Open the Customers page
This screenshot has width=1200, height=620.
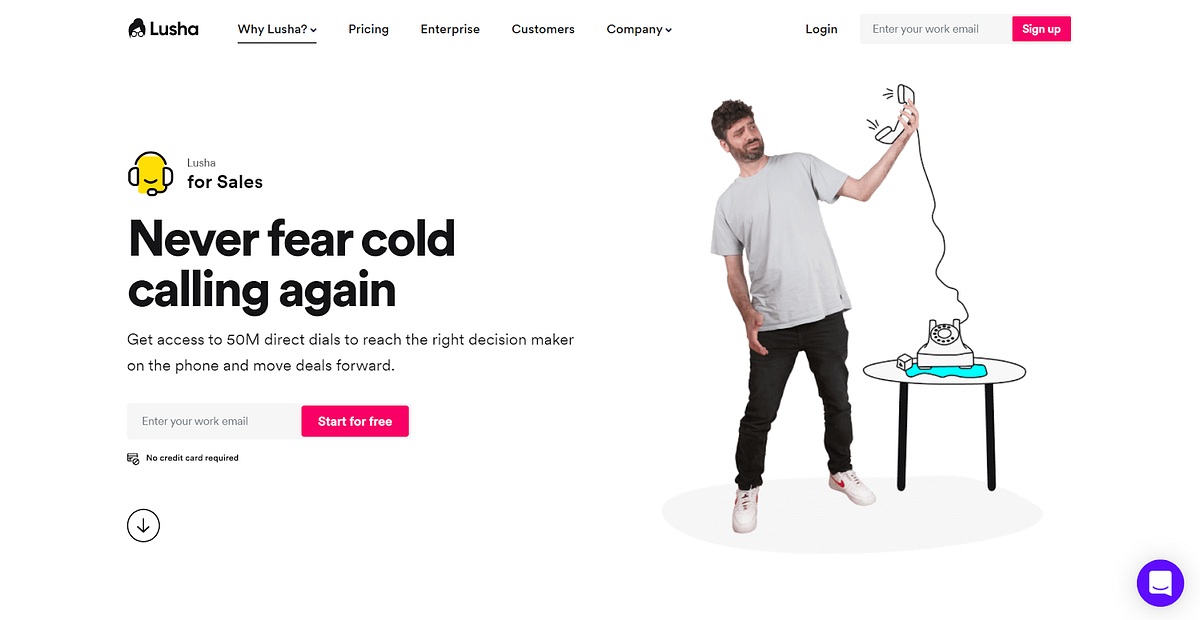(543, 29)
